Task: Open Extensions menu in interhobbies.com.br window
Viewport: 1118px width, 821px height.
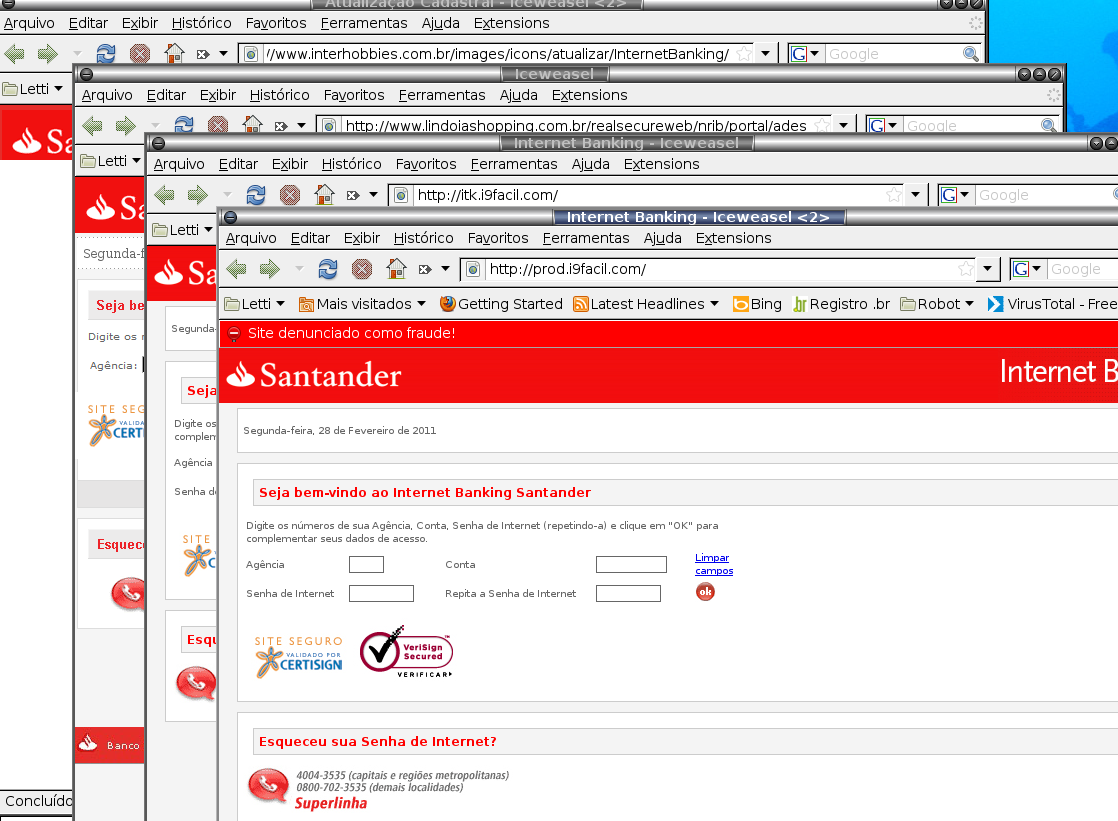Action: [511, 23]
